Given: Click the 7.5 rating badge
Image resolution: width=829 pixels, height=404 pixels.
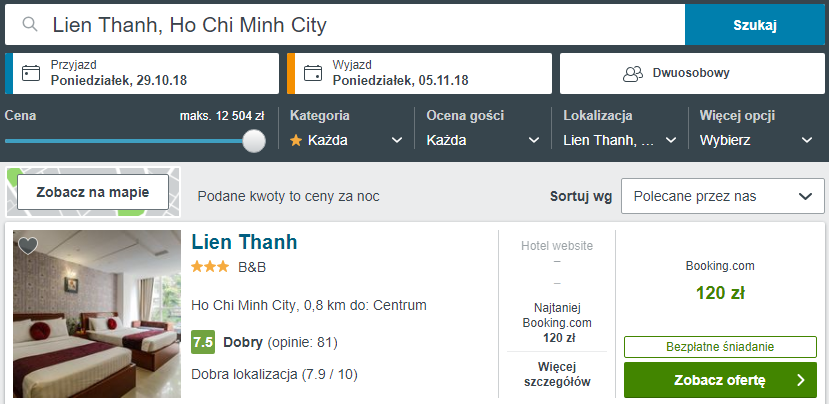Looking at the screenshot, I should tap(203, 342).
